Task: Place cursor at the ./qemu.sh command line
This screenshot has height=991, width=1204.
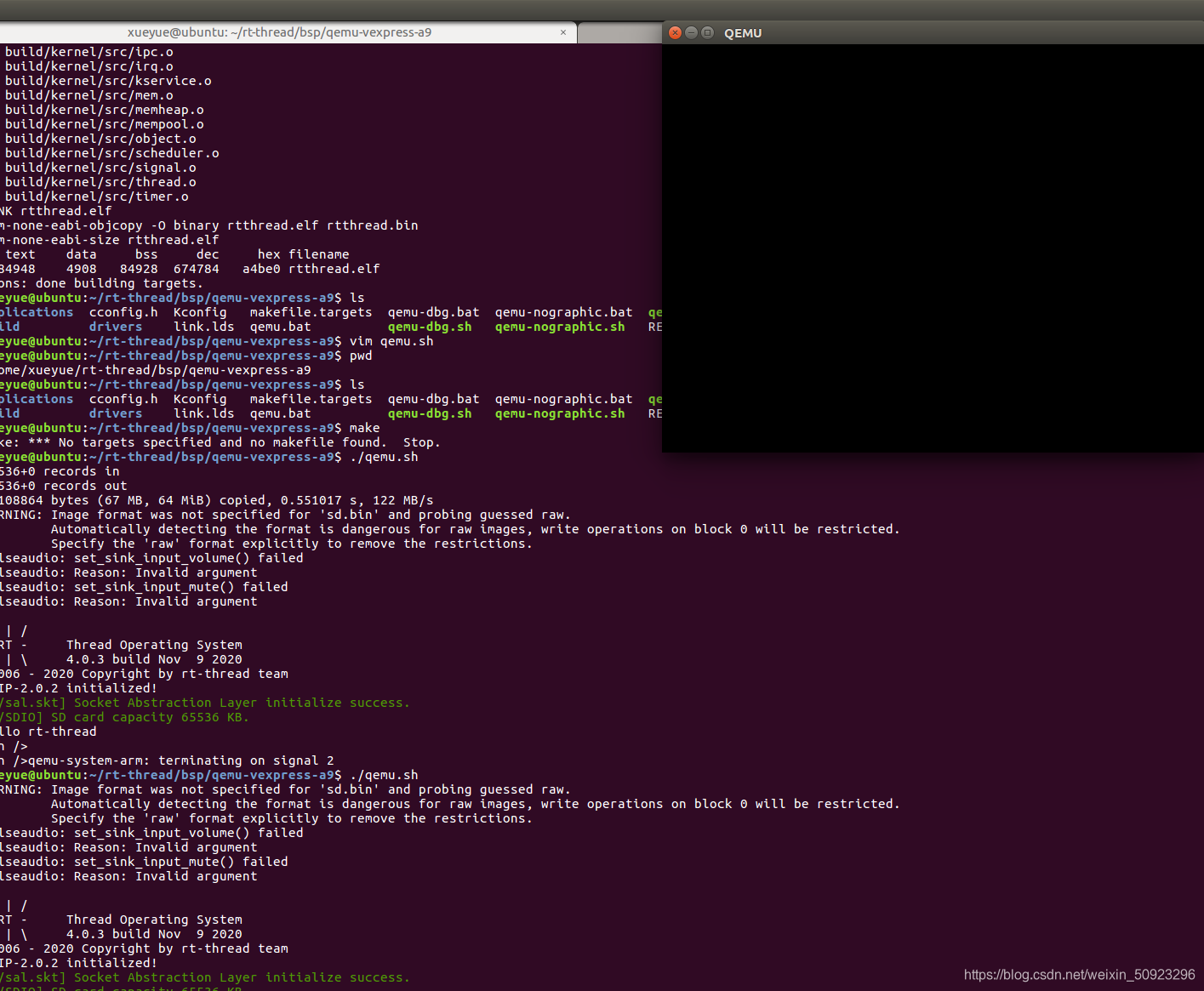Action: coord(385,457)
